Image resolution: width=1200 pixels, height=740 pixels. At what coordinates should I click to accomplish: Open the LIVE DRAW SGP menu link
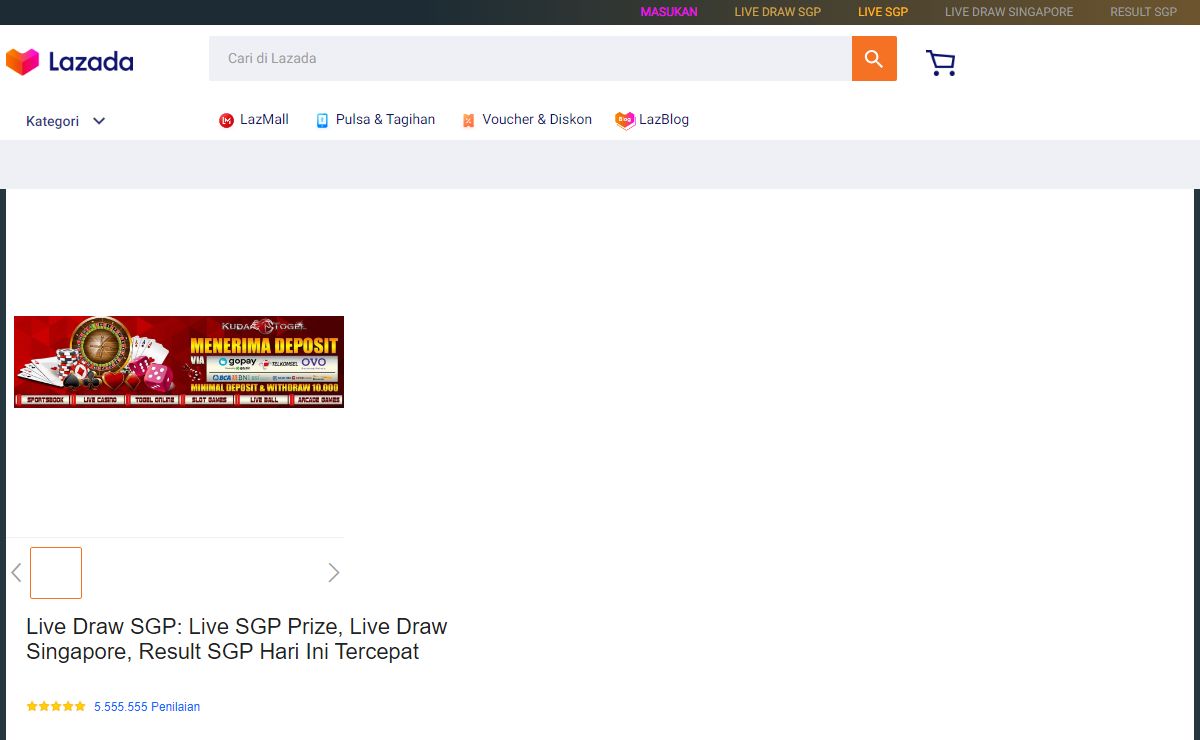(778, 12)
